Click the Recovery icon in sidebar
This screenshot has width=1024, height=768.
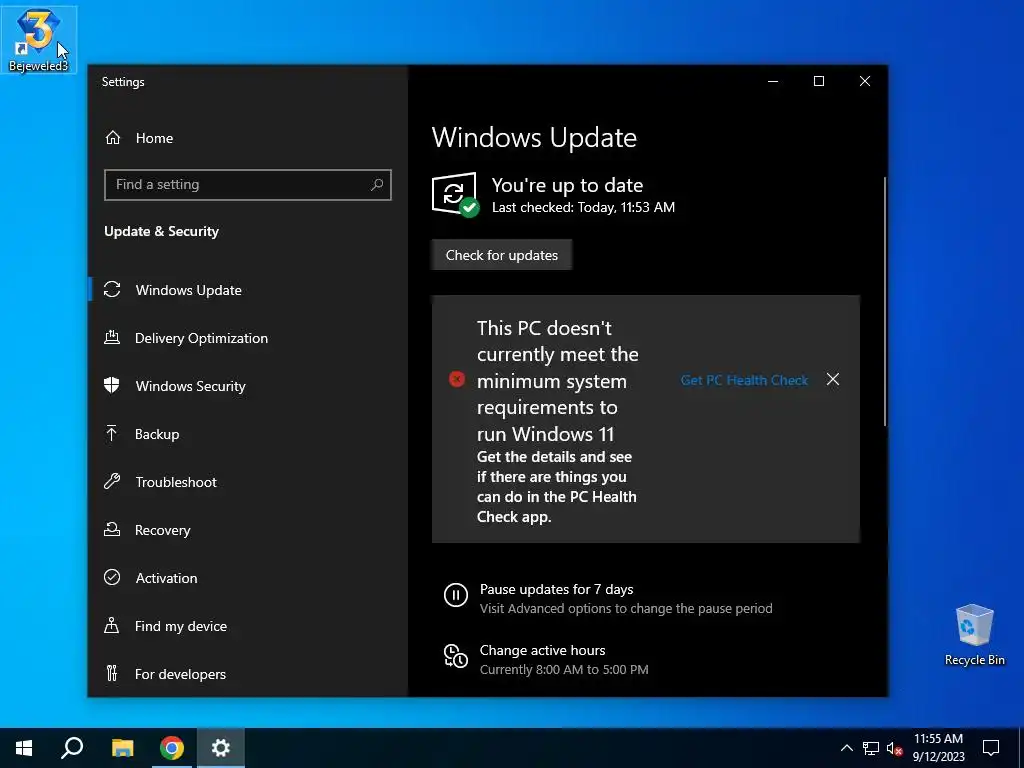(x=112, y=530)
